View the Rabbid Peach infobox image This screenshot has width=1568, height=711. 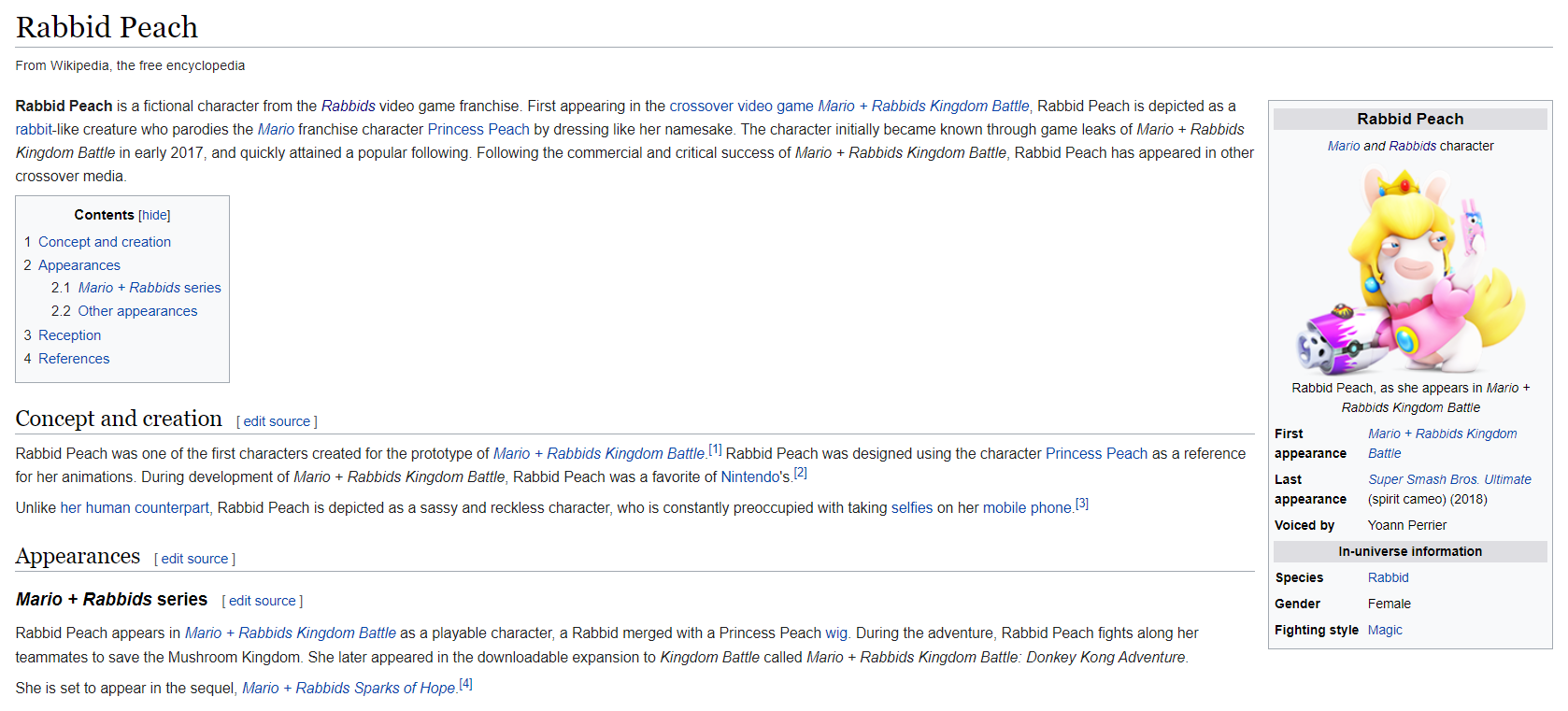pos(1410,270)
